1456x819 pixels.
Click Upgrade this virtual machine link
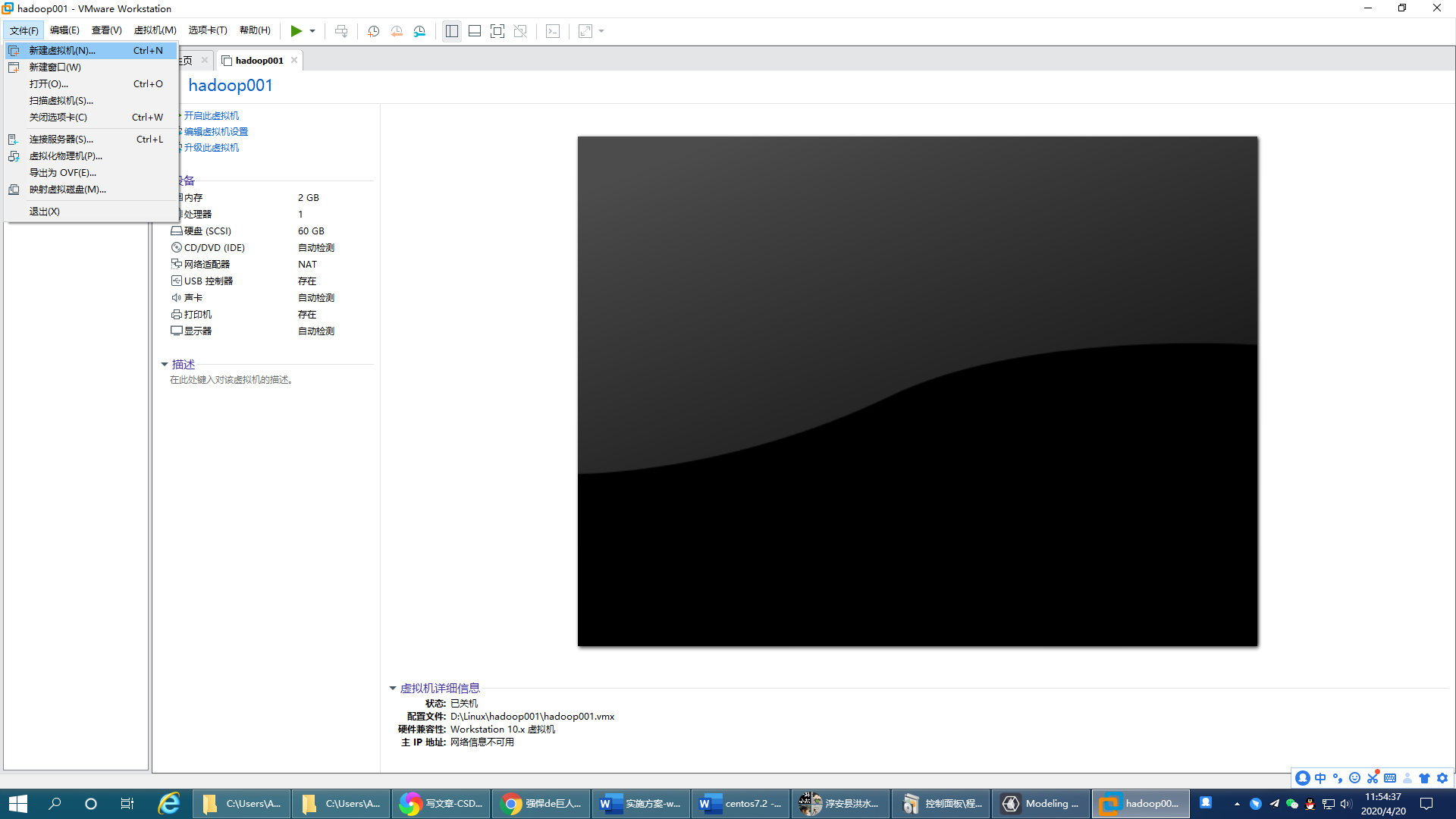pos(212,148)
